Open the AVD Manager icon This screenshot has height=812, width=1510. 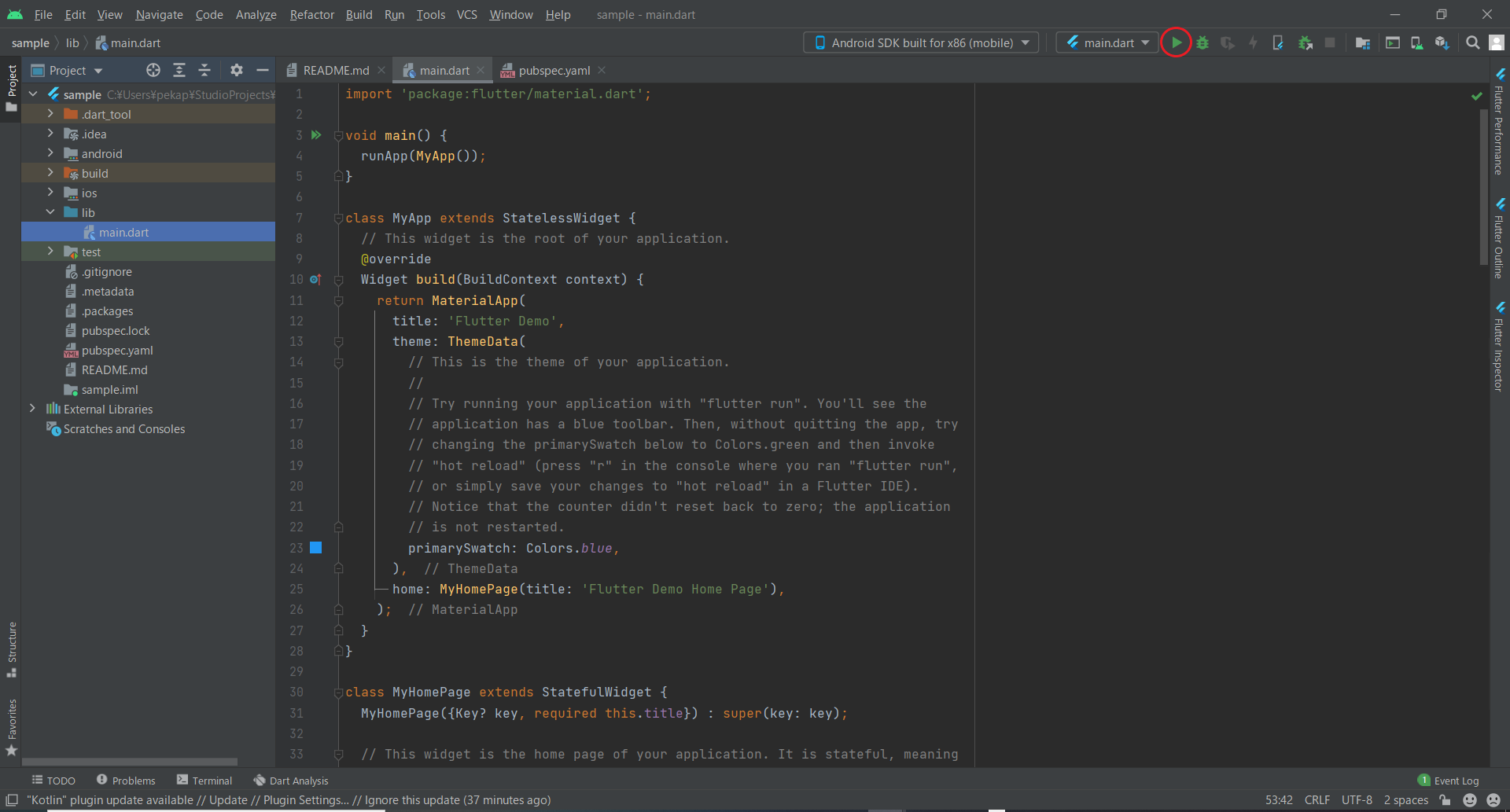(x=1416, y=42)
